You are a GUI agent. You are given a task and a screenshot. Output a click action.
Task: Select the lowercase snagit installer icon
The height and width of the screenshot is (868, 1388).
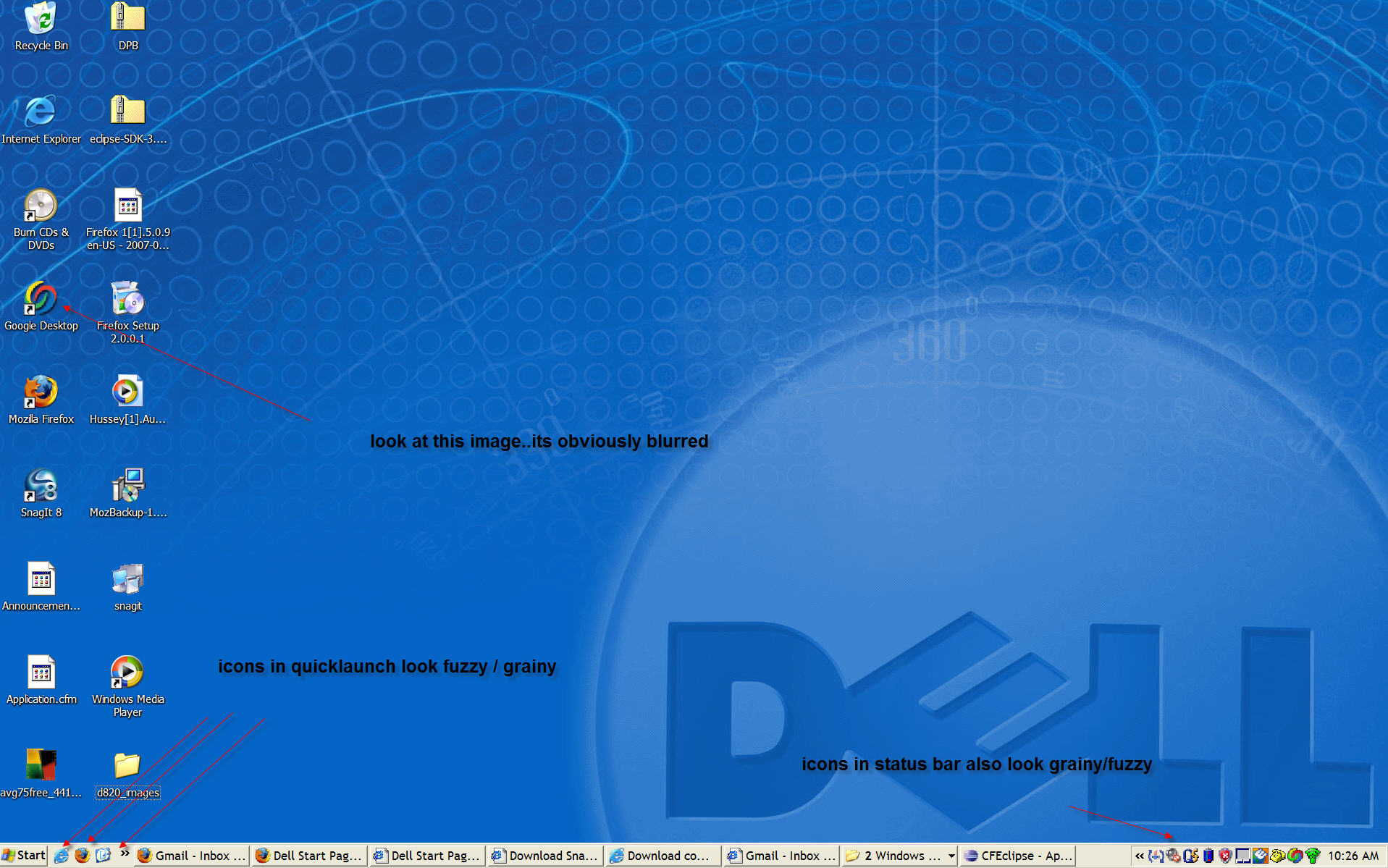point(128,586)
